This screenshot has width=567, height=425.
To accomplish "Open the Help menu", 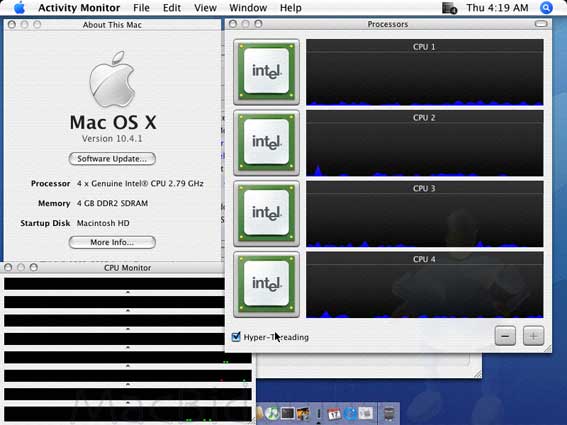I will tap(290, 8).
